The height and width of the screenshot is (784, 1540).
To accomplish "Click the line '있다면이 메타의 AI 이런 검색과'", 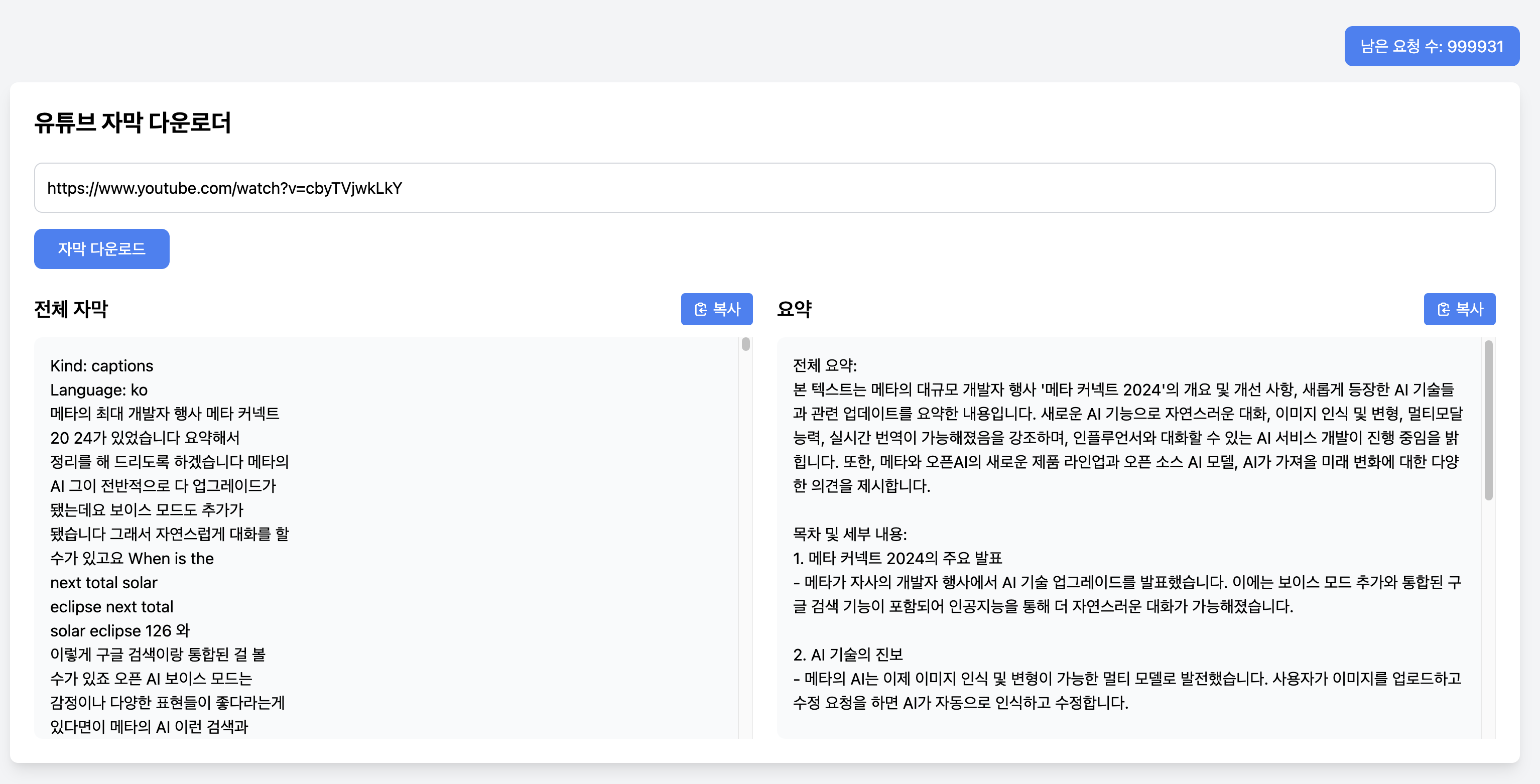I will coord(149,727).
